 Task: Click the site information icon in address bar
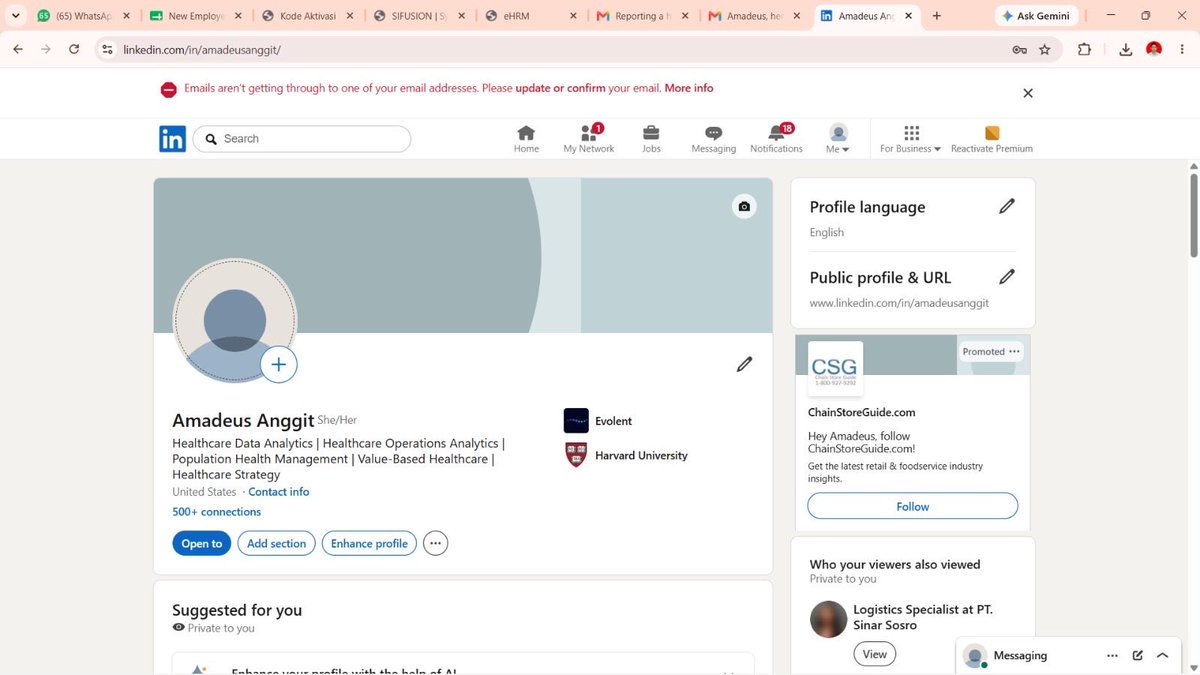[107, 49]
